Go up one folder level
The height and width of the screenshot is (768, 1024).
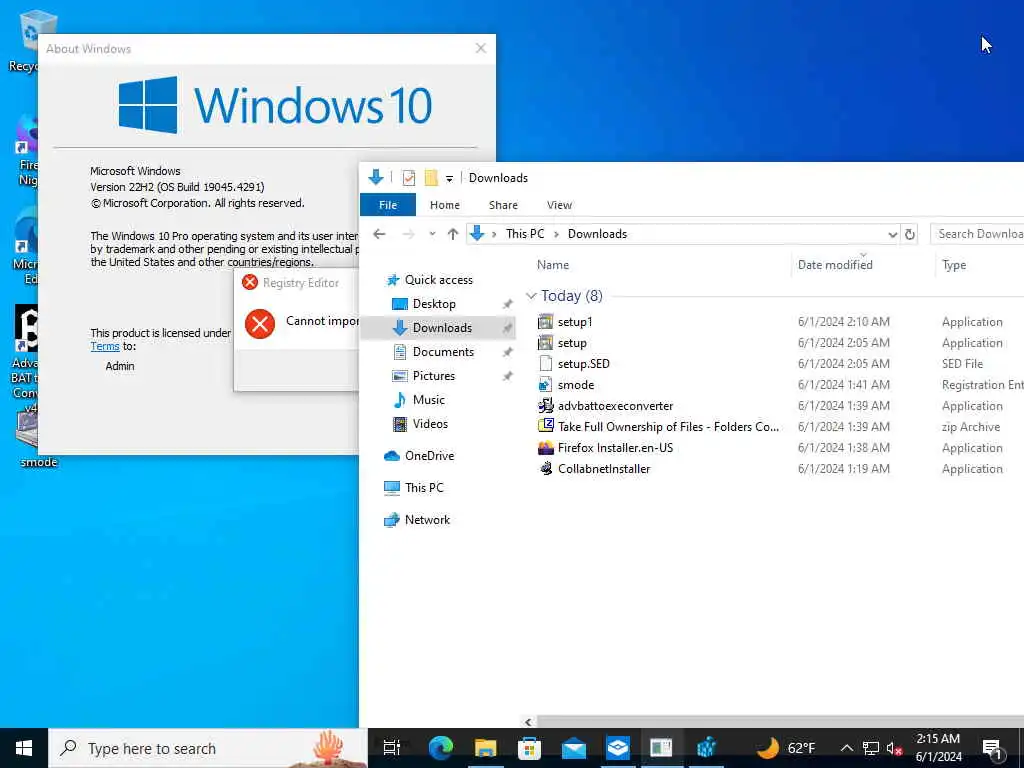pos(453,234)
